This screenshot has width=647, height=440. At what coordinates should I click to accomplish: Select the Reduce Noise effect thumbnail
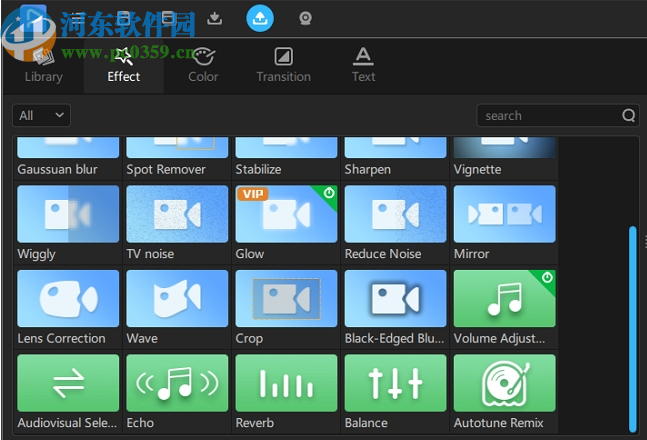[x=395, y=214]
